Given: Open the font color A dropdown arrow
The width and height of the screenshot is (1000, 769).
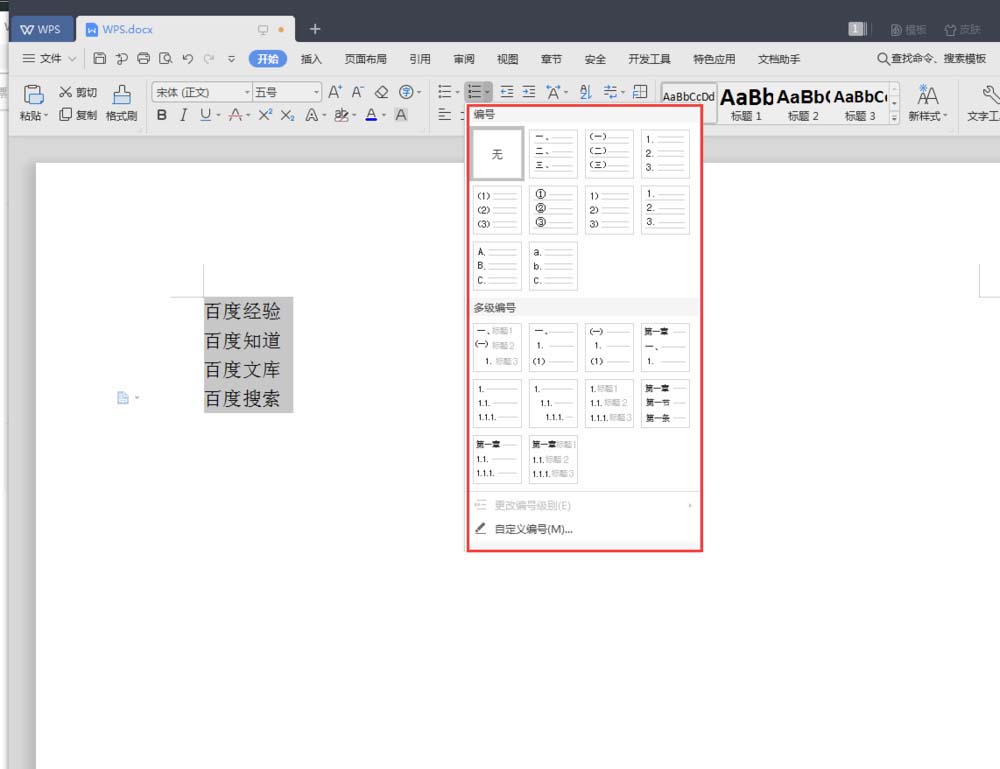Looking at the screenshot, I should [384, 116].
